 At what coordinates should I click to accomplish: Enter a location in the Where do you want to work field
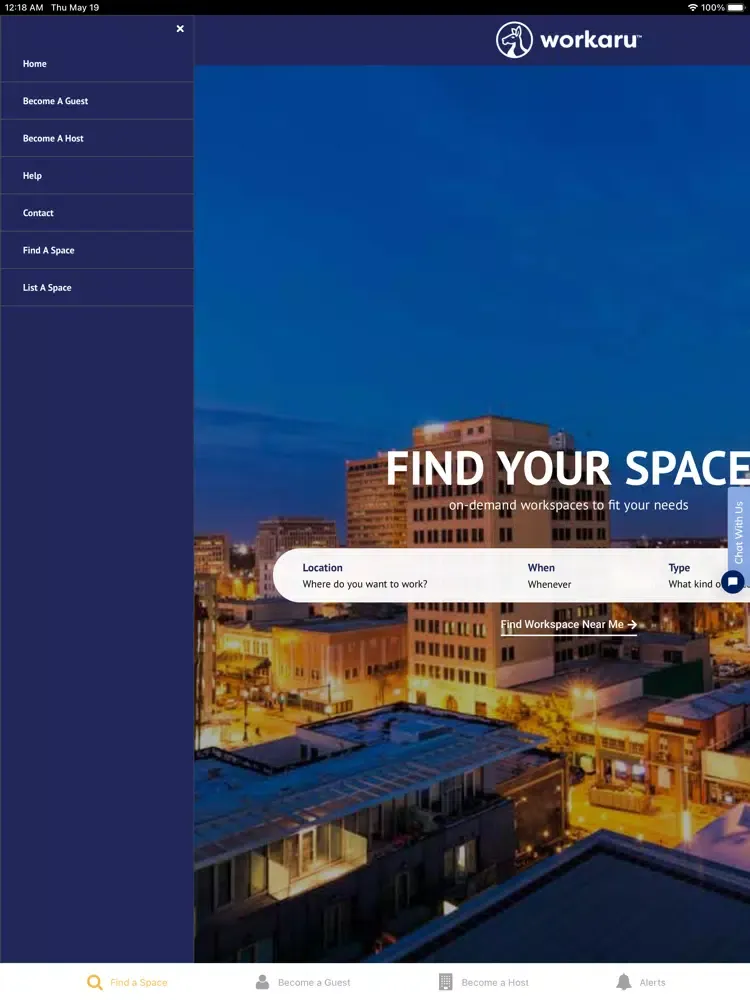coord(365,576)
